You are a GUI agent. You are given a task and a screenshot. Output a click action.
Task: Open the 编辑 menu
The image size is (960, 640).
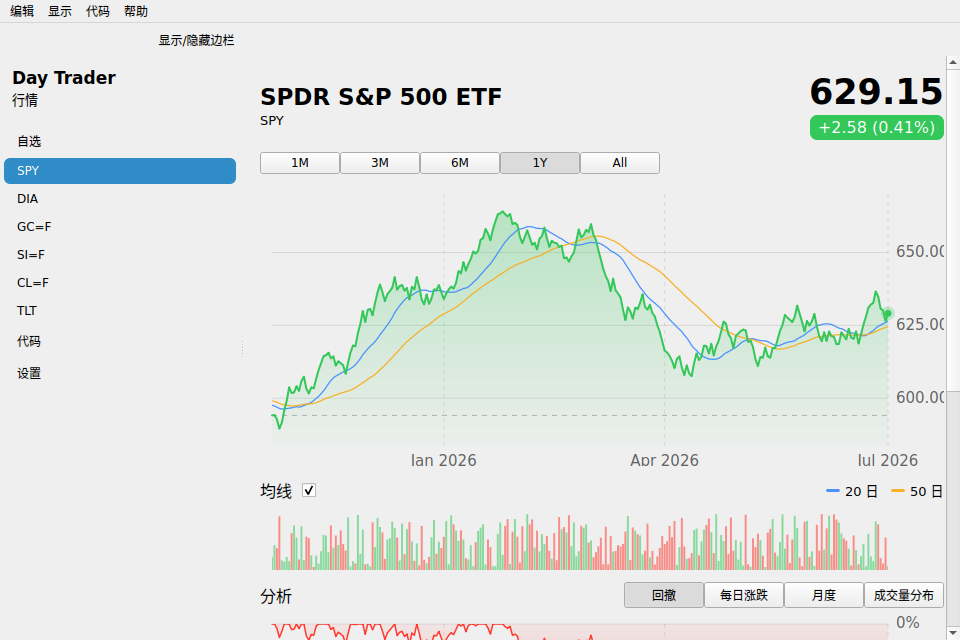22,11
